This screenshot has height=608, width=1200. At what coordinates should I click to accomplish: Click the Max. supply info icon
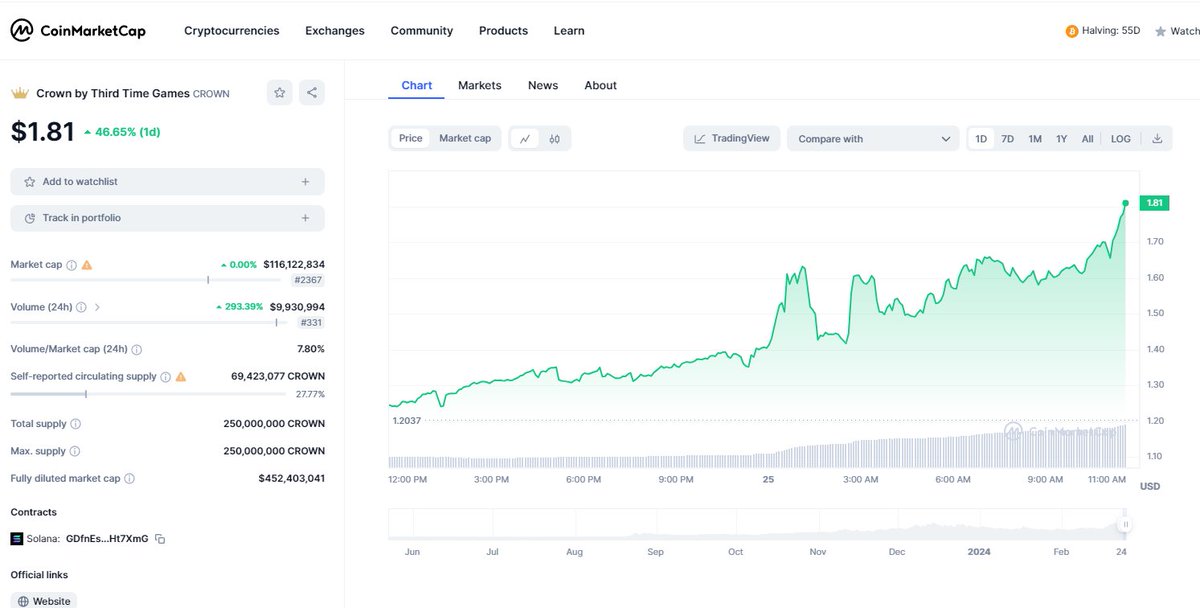tap(75, 451)
